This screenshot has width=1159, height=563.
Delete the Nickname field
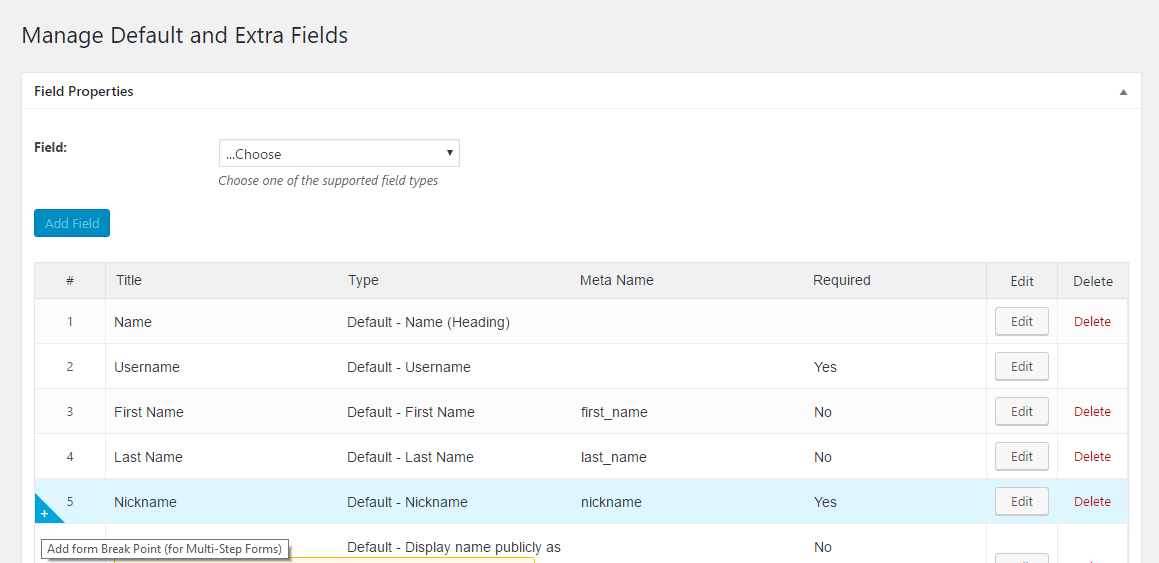tap(1092, 502)
